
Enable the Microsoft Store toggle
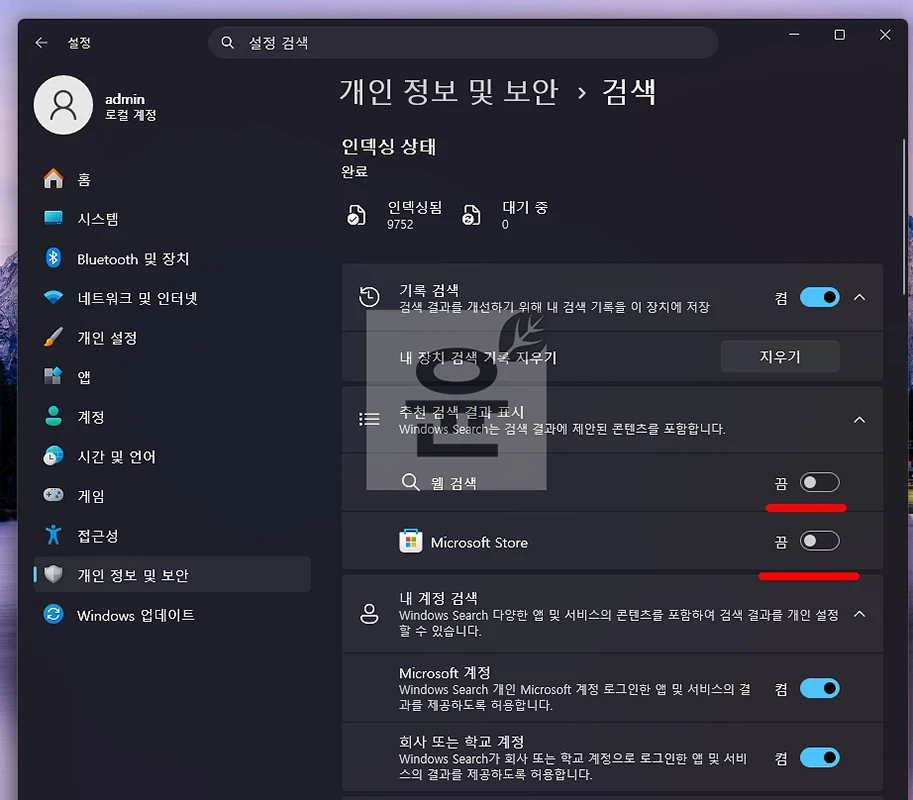(820, 541)
